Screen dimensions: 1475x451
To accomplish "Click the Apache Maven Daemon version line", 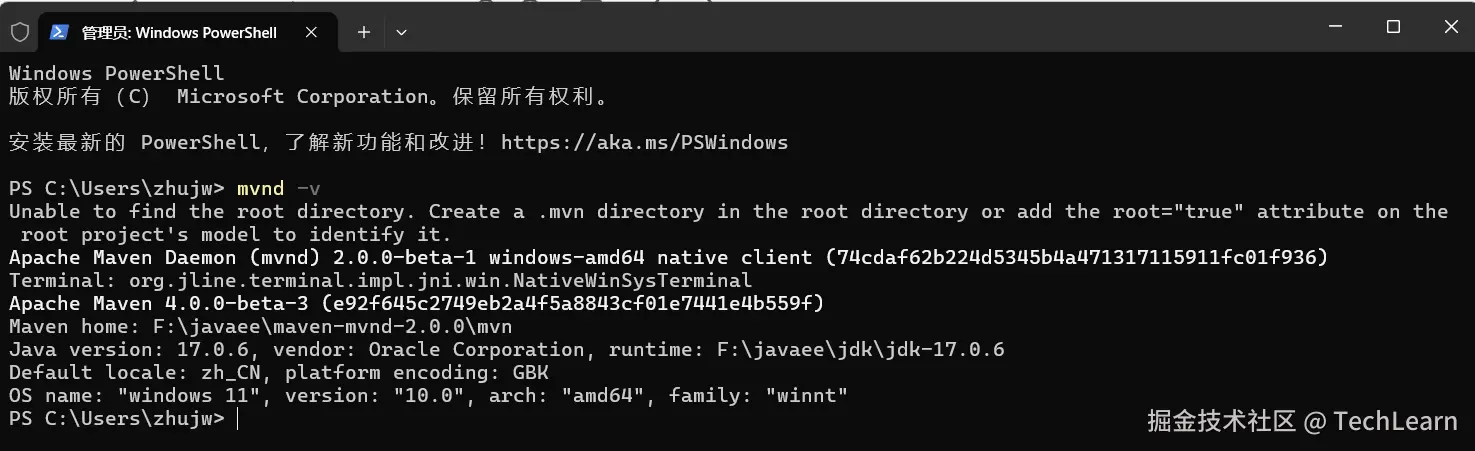I will 668,258.
